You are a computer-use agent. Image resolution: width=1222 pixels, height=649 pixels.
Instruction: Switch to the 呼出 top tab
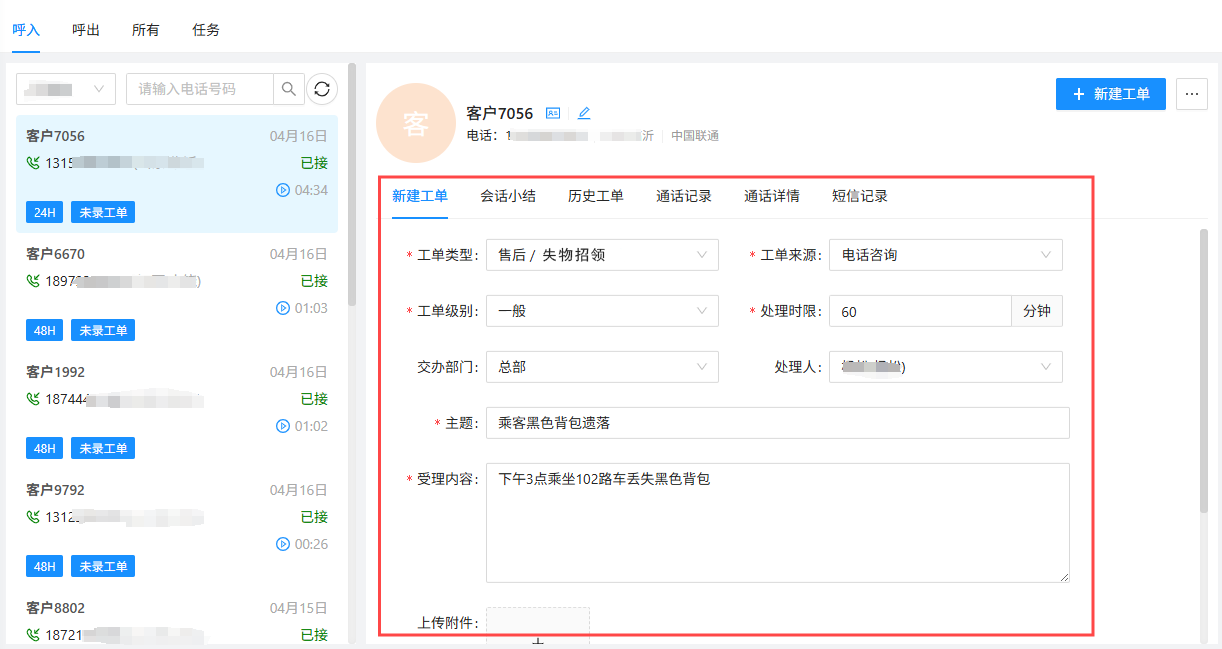pyautogui.click(x=86, y=30)
